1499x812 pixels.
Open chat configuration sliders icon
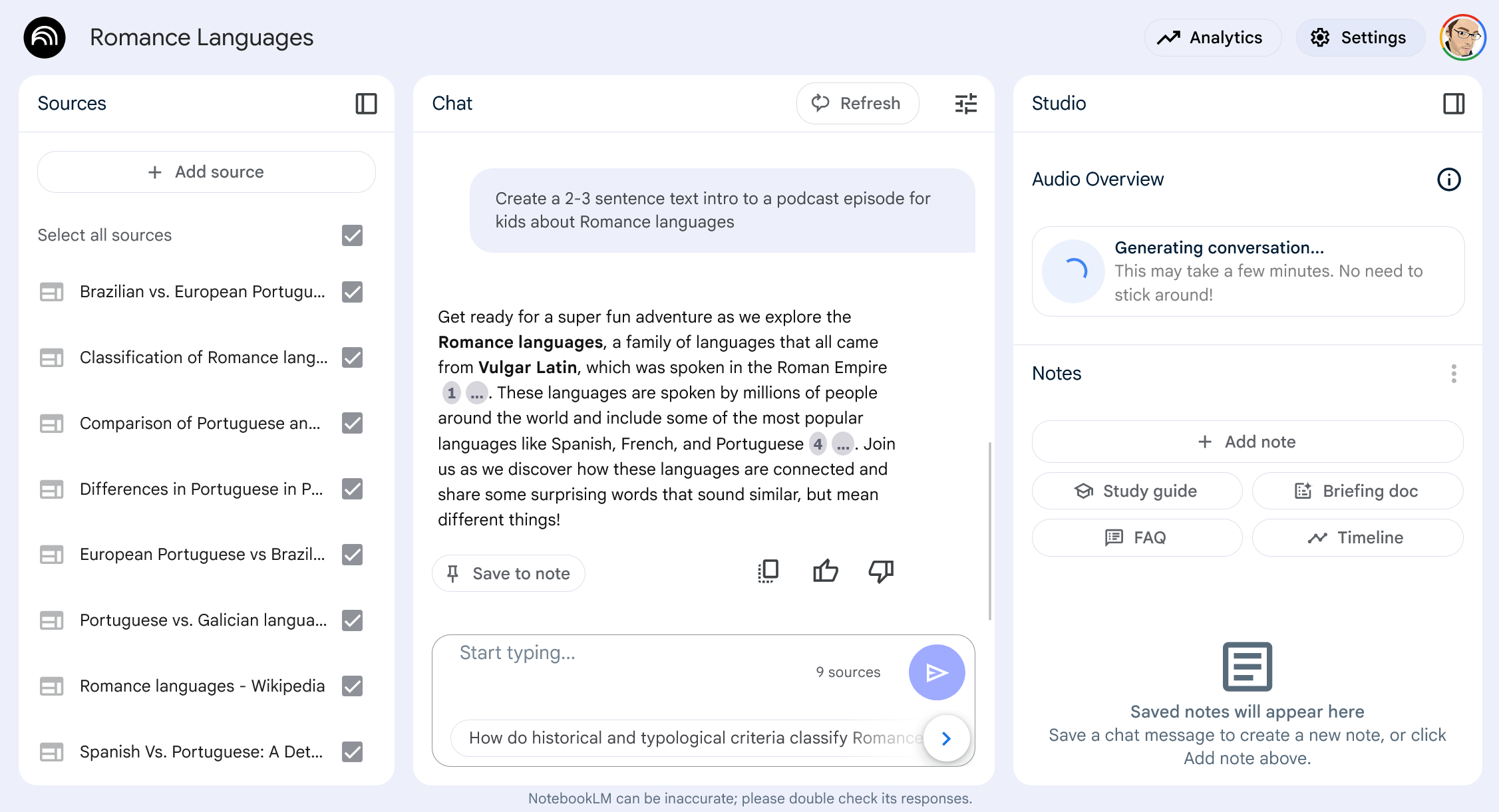[965, 104]
